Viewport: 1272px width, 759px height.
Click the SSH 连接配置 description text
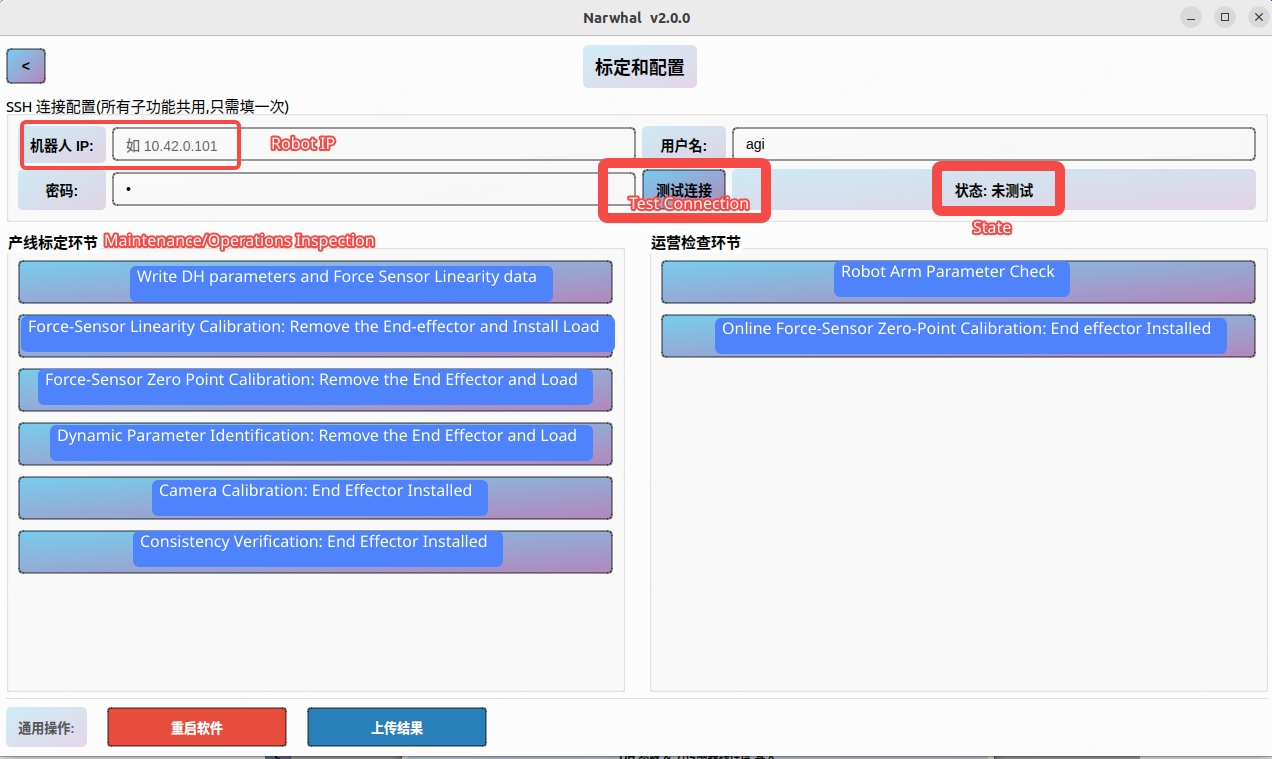148,106
